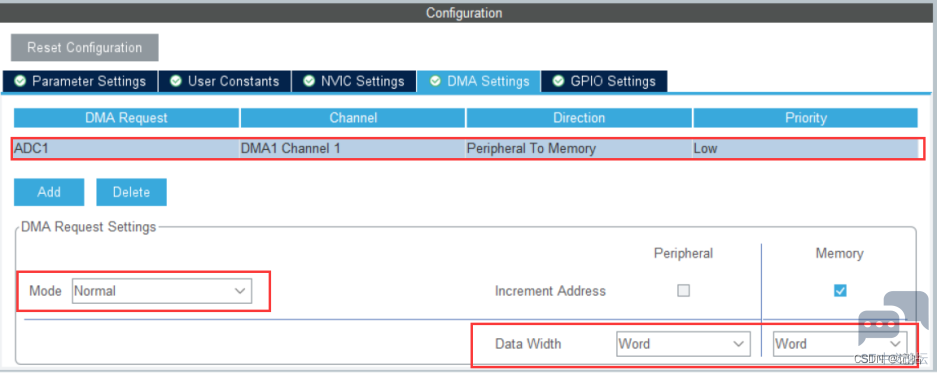The image size is (937, 374).
Task: Click the Priority column header
Action: tap(806, 118)
